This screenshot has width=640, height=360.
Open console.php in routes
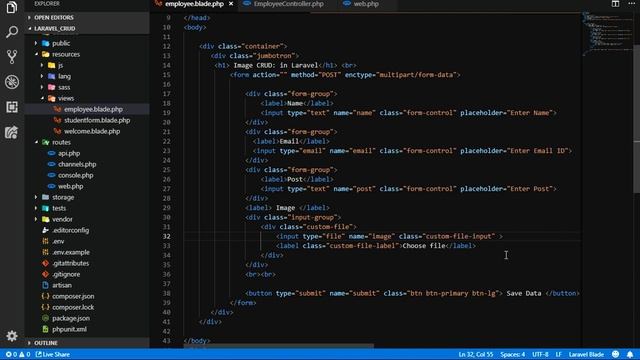tap(75, 176)
